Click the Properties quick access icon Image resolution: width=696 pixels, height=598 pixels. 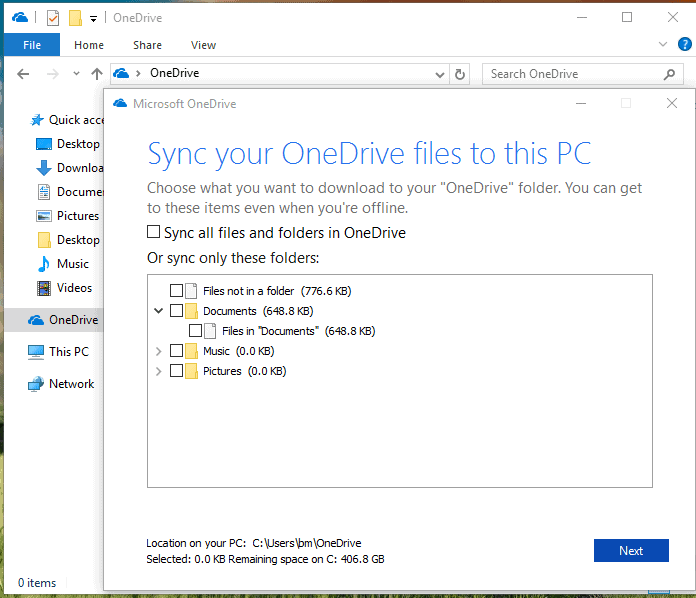[x=53, y=18]
